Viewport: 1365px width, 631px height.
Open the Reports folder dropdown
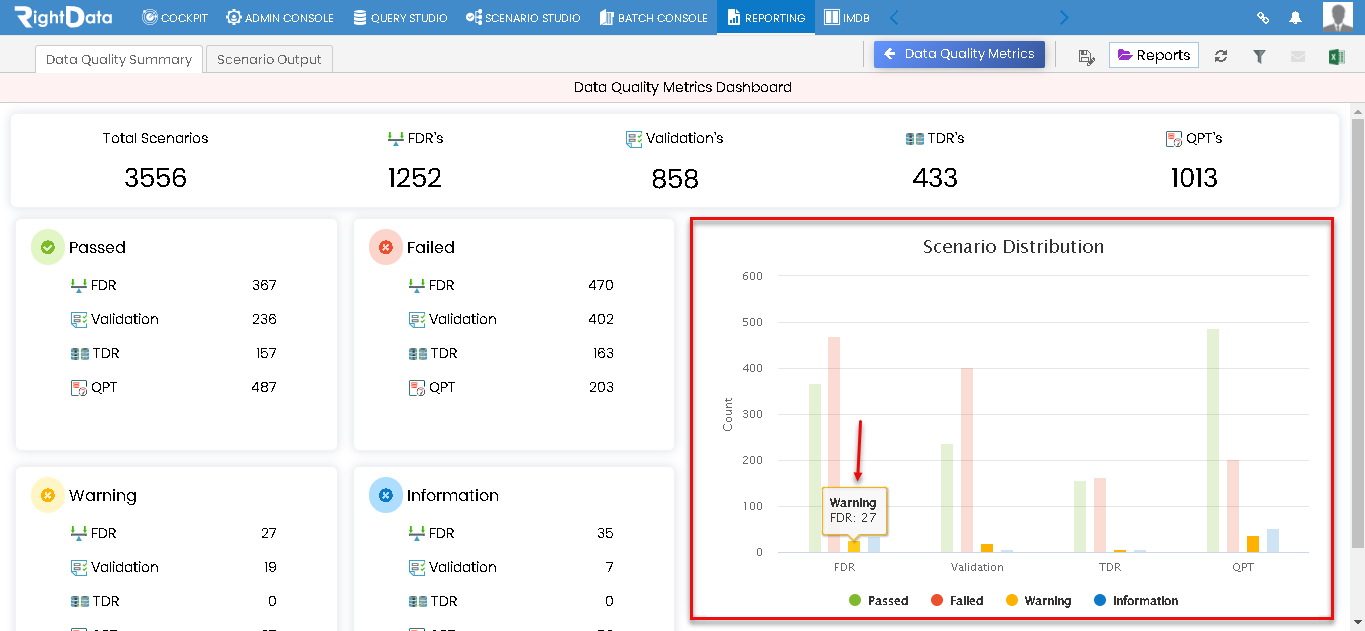(x=1154, y=55)
